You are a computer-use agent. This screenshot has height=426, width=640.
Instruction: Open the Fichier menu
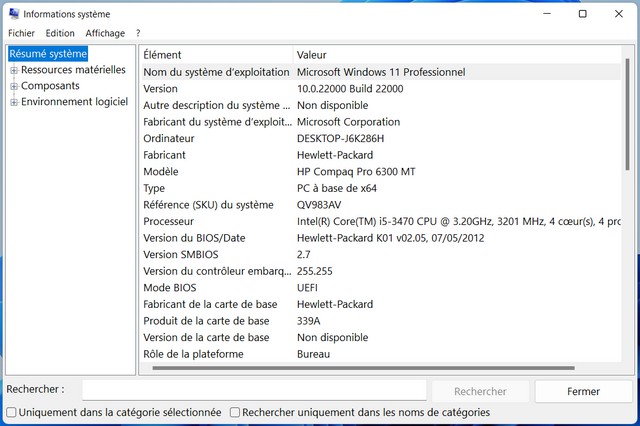(x=21, y=33)
